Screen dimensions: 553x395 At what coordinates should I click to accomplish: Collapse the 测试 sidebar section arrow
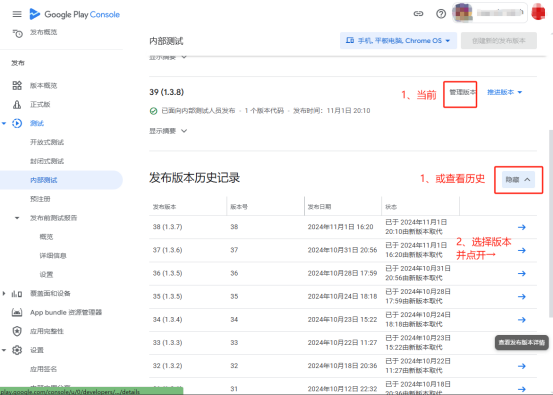pos(4,123)
